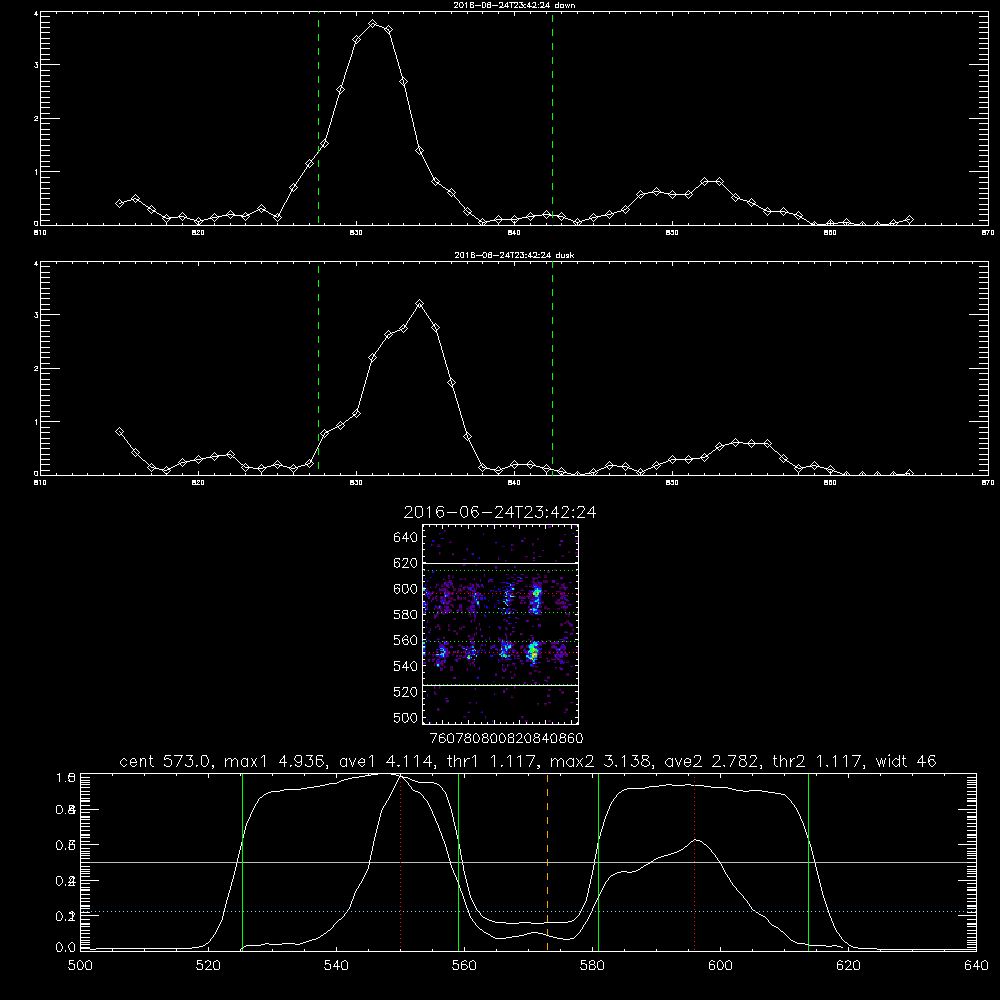
Task: Click the '600' x-axis label of the bottom plot
Action: (x=720, y=966)
